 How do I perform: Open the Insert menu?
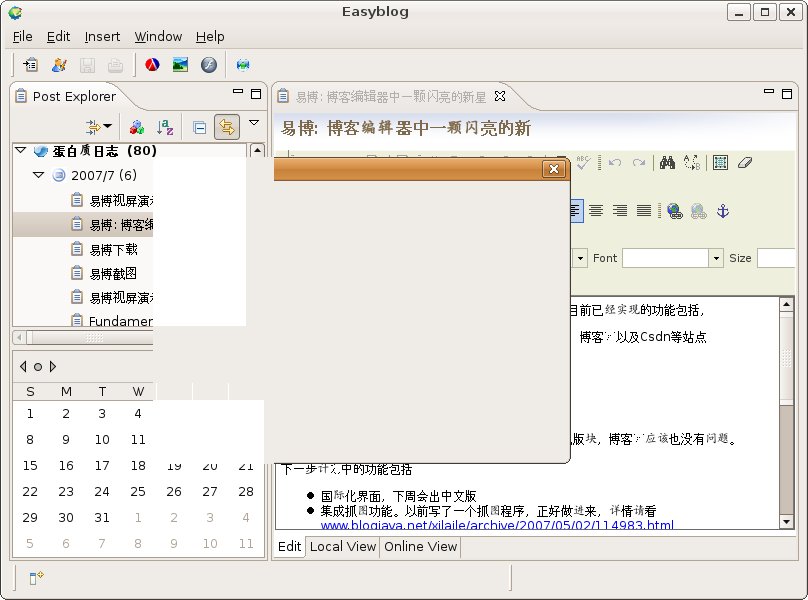point(102,37)
